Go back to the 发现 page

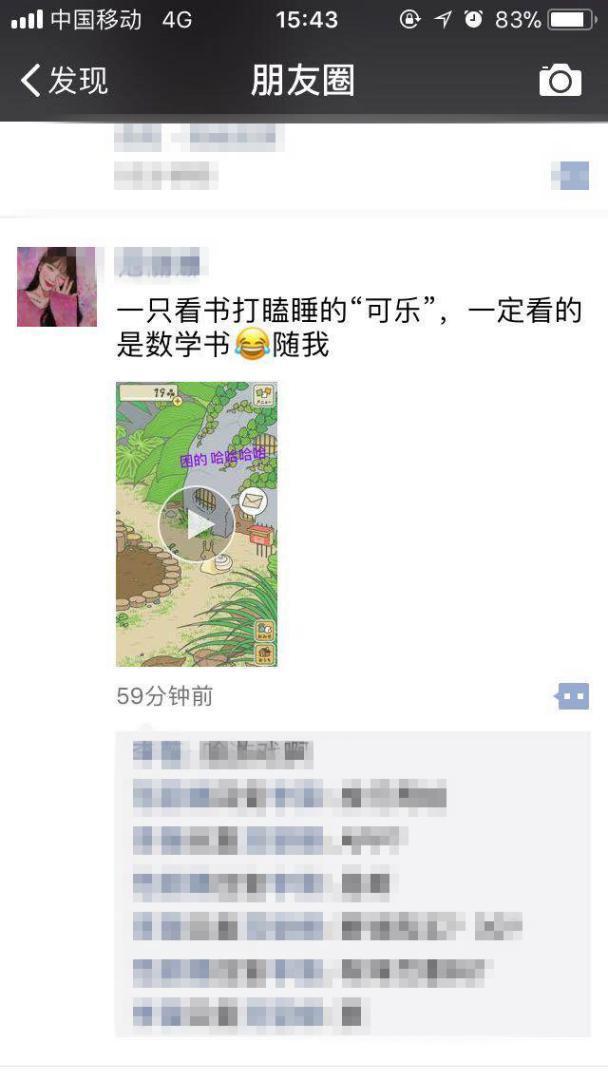click(x=63, y=81)
